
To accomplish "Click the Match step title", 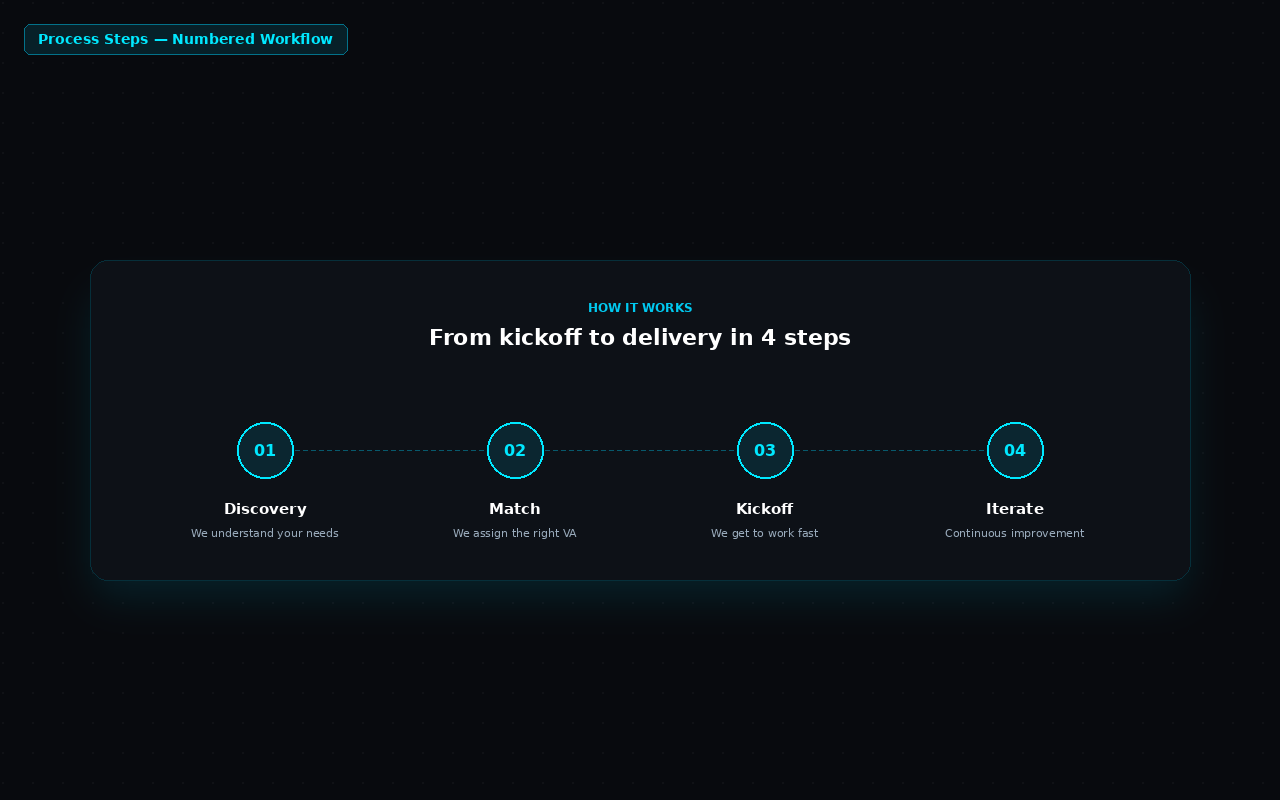I will (x=515, y=509).
